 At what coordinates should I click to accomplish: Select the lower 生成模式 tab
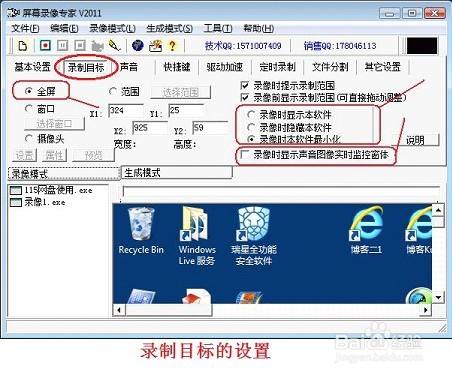pos(177,173)
